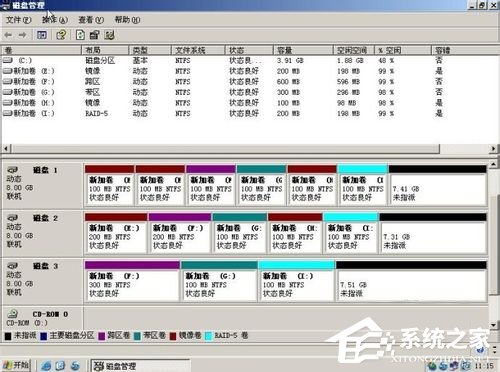Viewport: 500px width, 372px height.
Task: Click the Forward arrow in the toolbar
Action: (x=22, y=35)
